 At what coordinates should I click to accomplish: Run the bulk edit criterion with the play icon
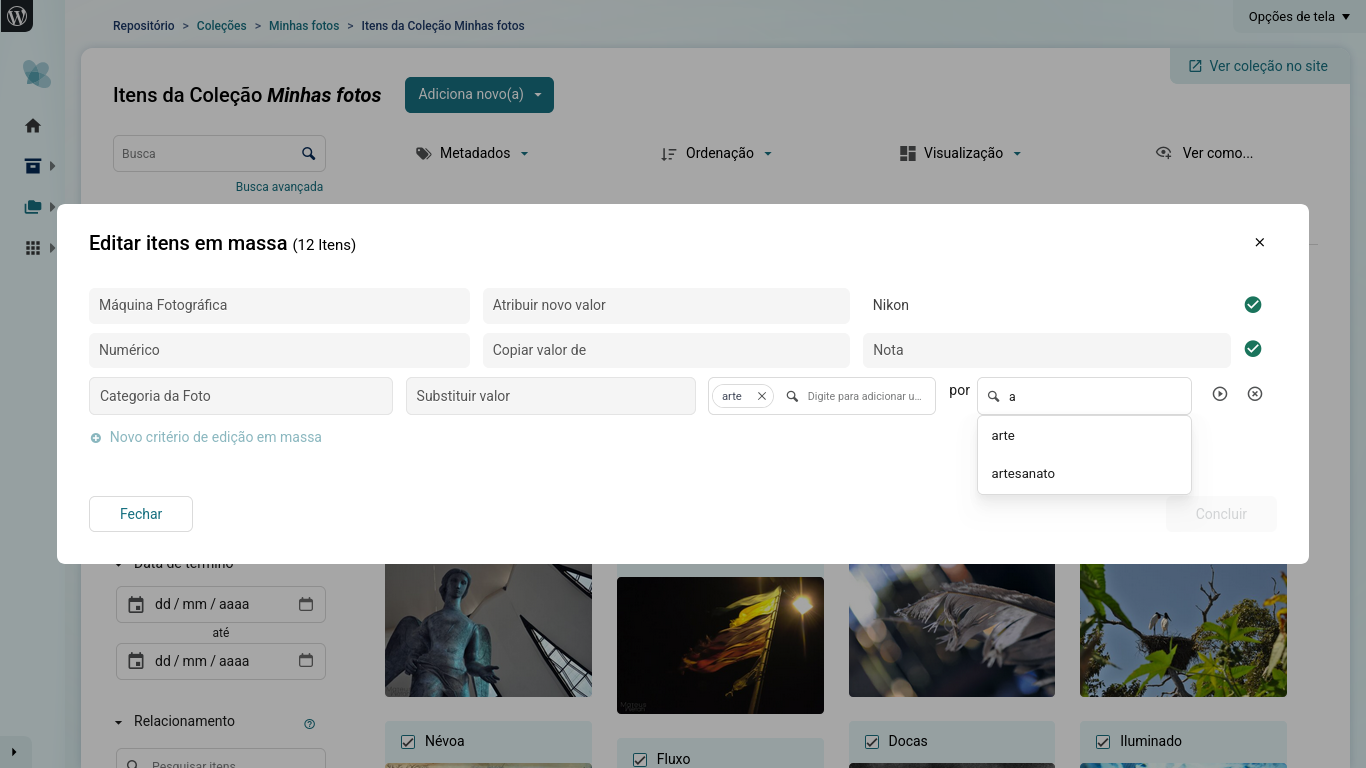1220,394
